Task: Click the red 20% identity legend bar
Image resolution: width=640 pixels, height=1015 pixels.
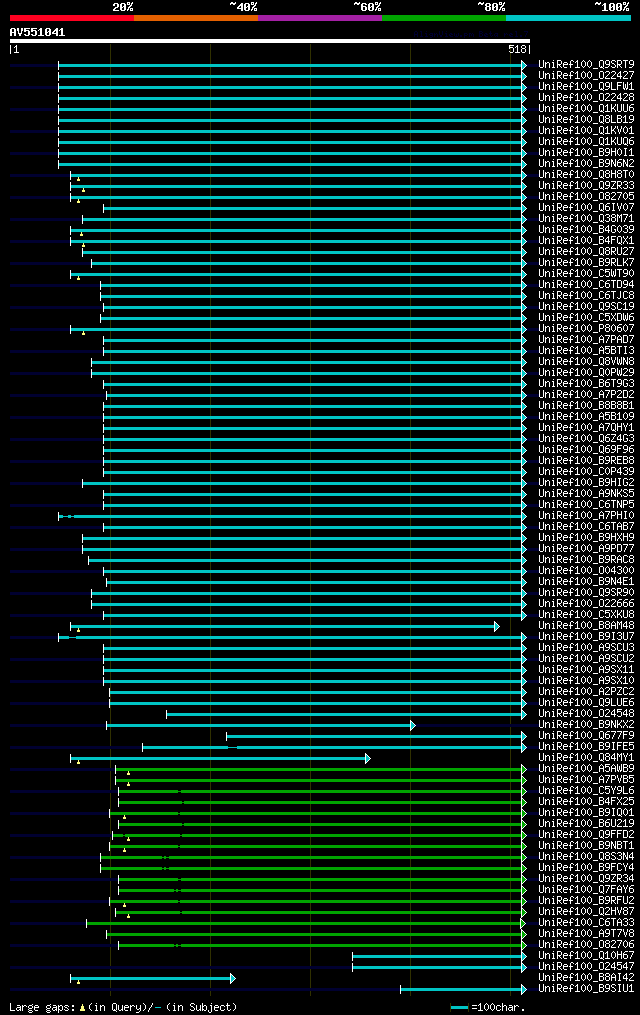Action: [72, 18]
